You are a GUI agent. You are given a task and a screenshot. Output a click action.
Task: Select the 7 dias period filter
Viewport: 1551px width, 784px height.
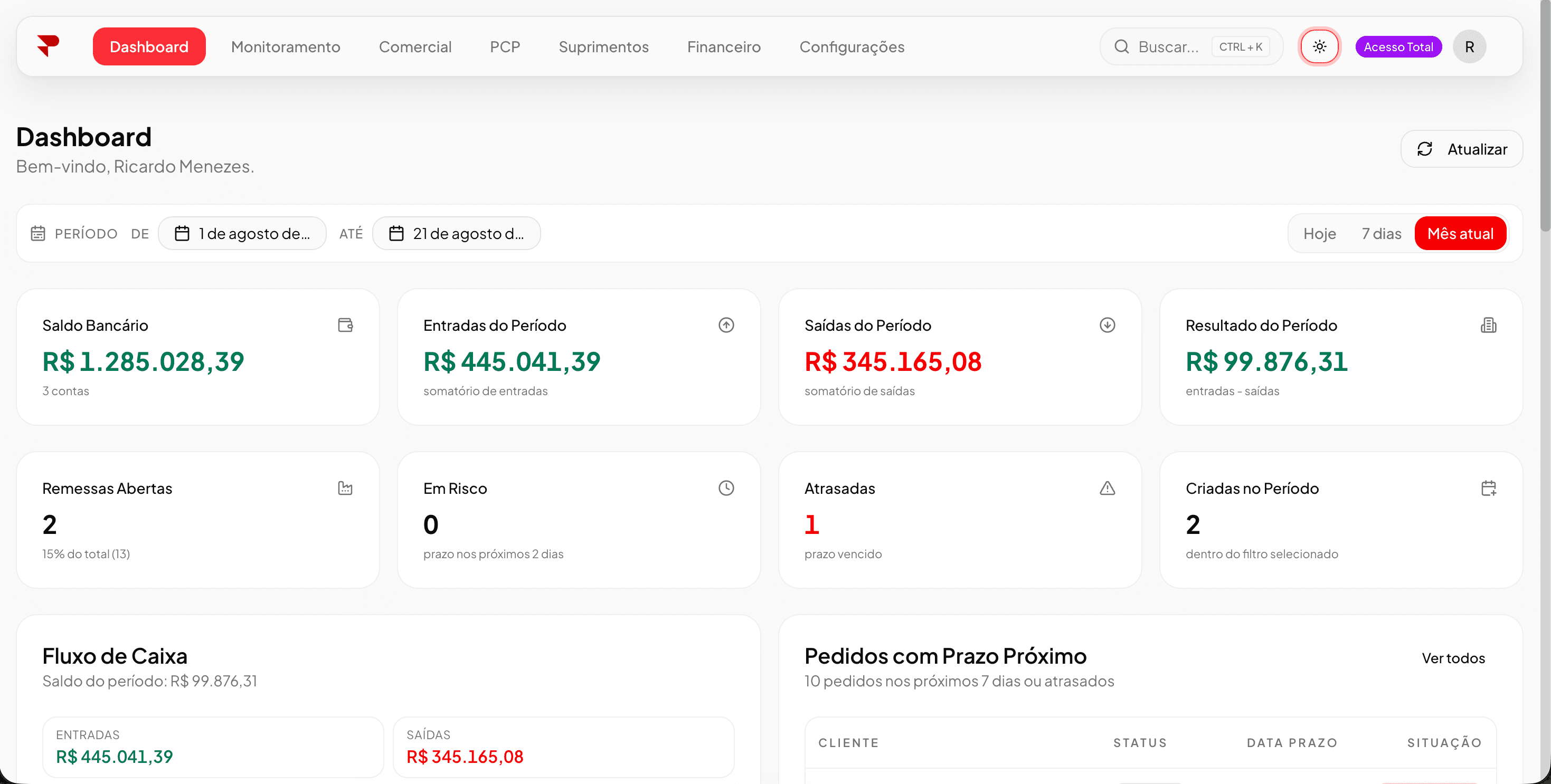pos(1381,233)
